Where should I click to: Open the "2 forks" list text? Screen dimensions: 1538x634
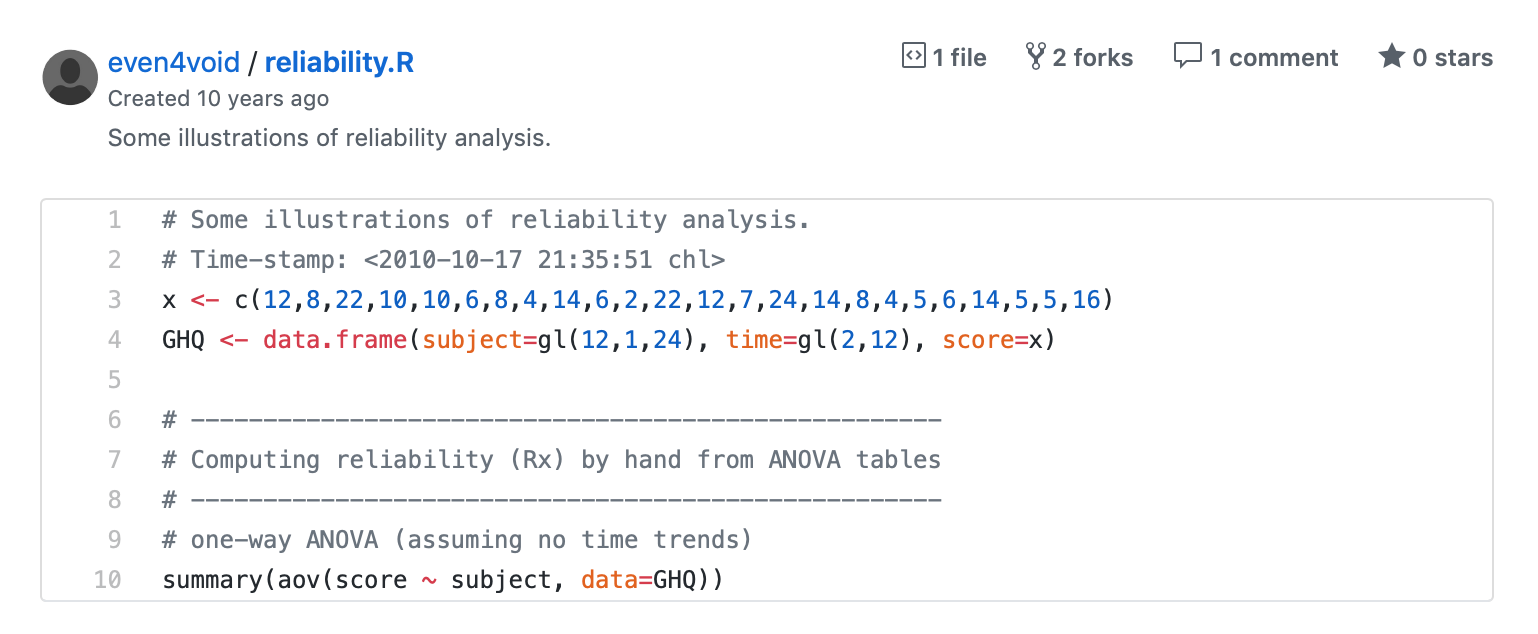coord(1092,58)
